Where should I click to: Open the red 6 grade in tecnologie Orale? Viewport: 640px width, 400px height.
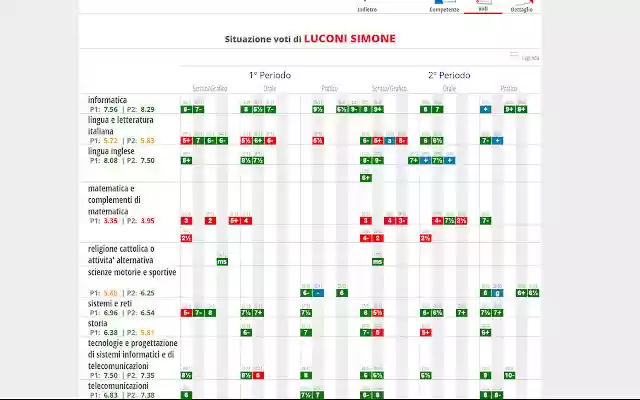(x=258, y=376)
